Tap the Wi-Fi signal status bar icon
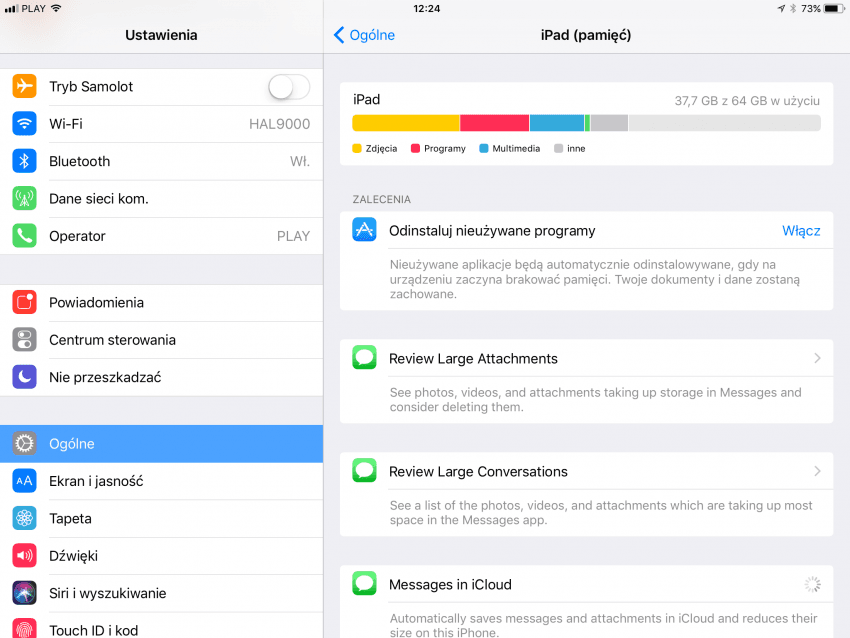Viewport: 850px width, 638px height. (x=56, y=8)
